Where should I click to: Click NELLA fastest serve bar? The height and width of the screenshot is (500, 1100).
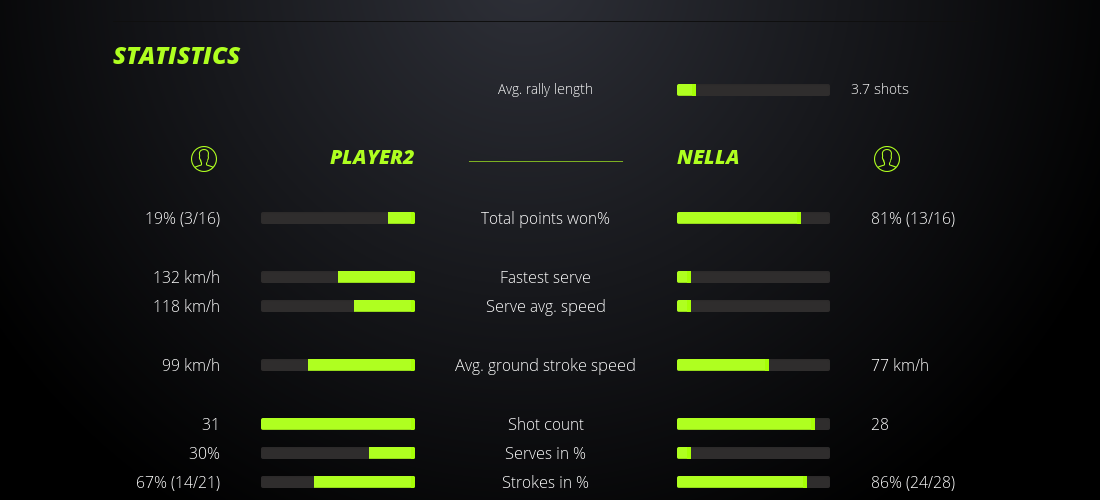[753, 277]
